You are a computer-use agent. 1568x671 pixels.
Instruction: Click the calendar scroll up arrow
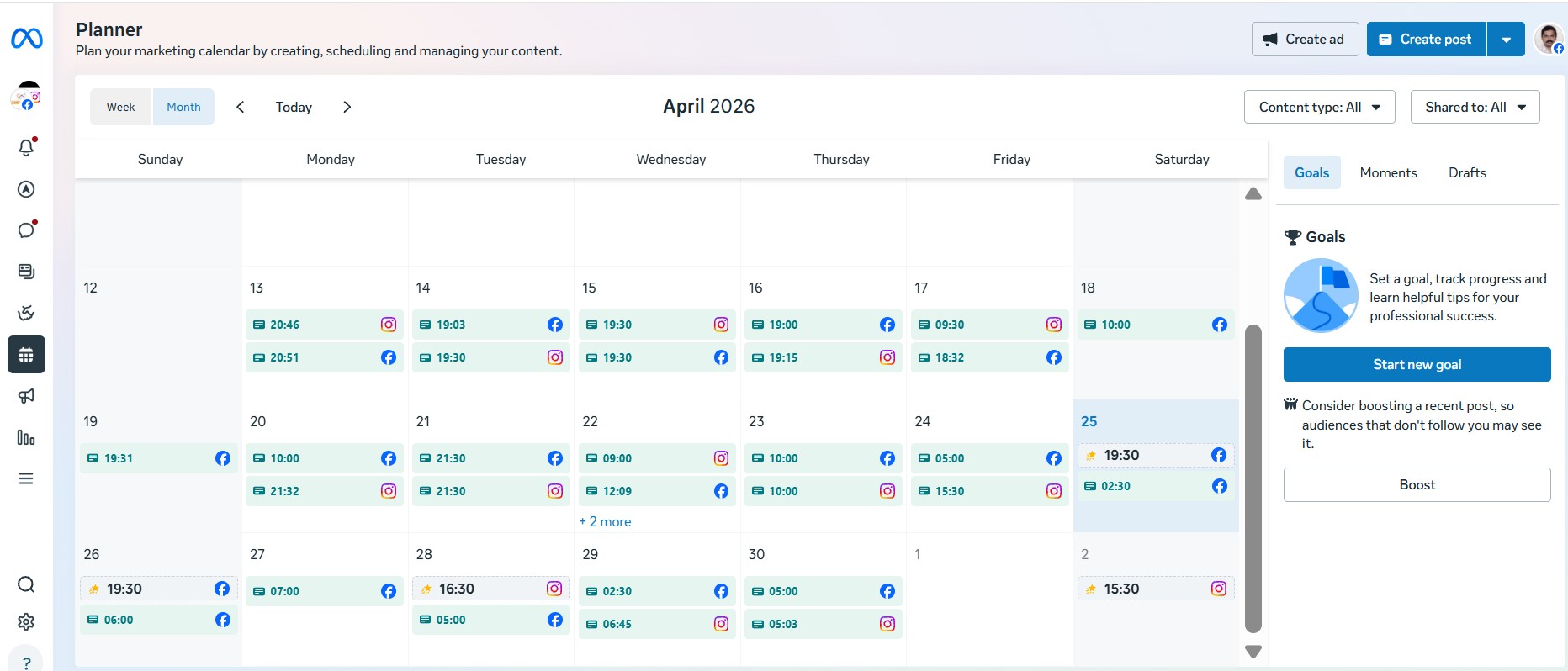coord(1253,193)
